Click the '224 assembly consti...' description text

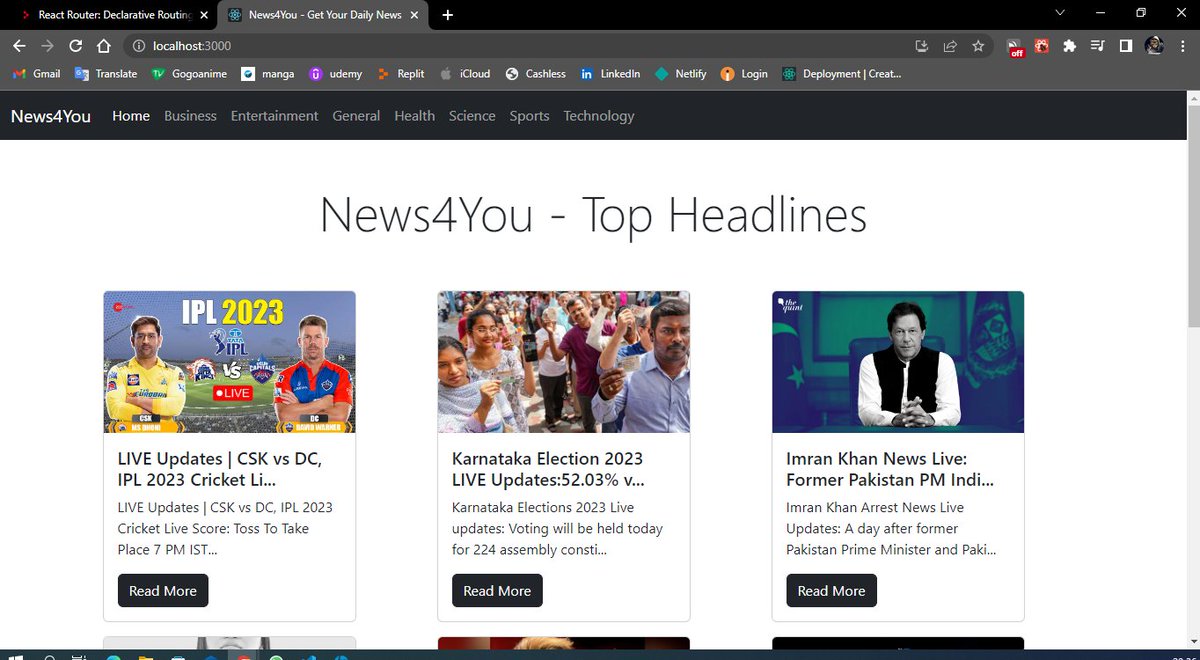[x=557, y=529]
